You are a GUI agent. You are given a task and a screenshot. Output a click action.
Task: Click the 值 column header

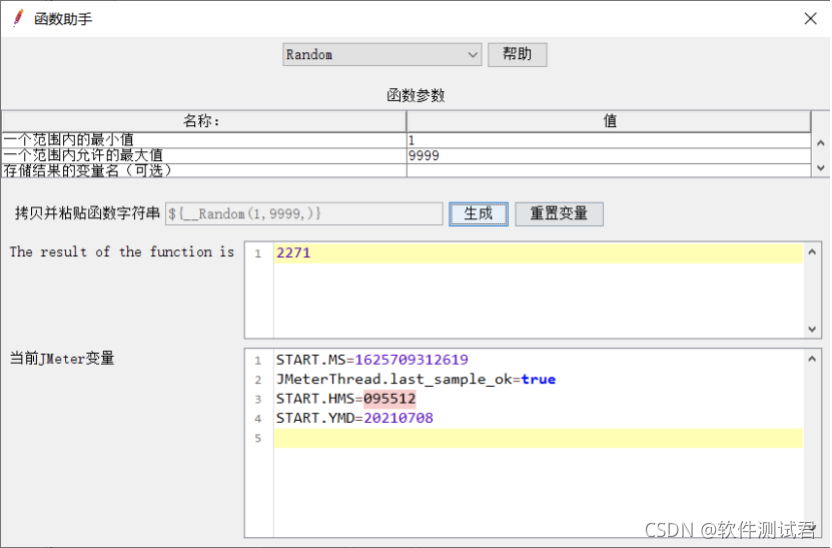[609, 121]
